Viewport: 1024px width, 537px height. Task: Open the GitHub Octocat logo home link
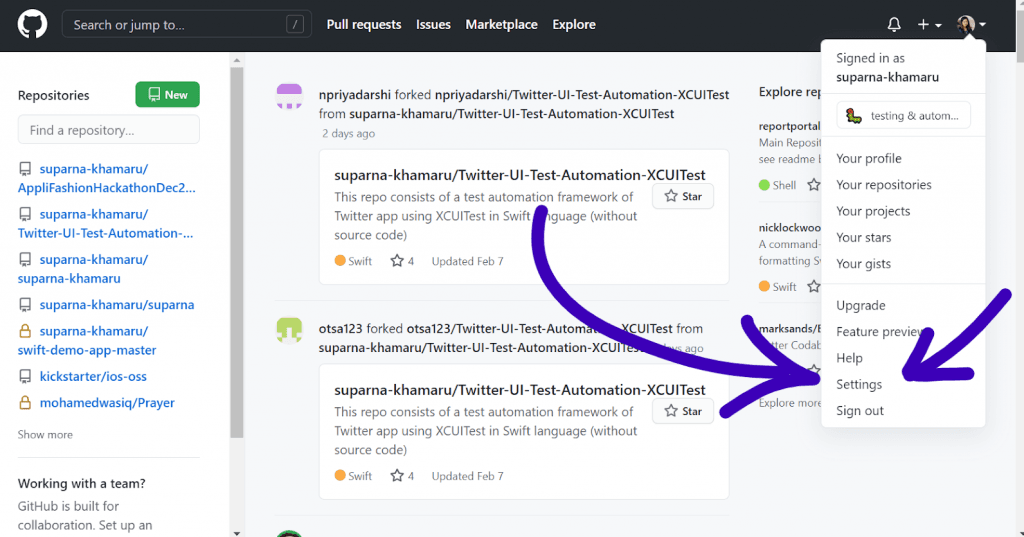pos(32,25)
